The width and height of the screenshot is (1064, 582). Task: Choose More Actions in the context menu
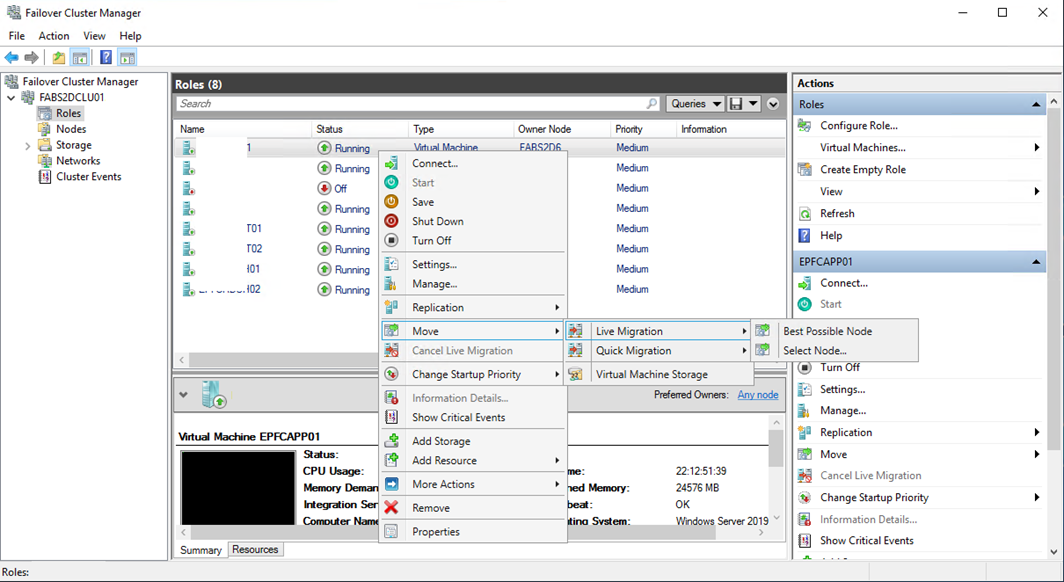pyautogui.click(x=473, y=484)
